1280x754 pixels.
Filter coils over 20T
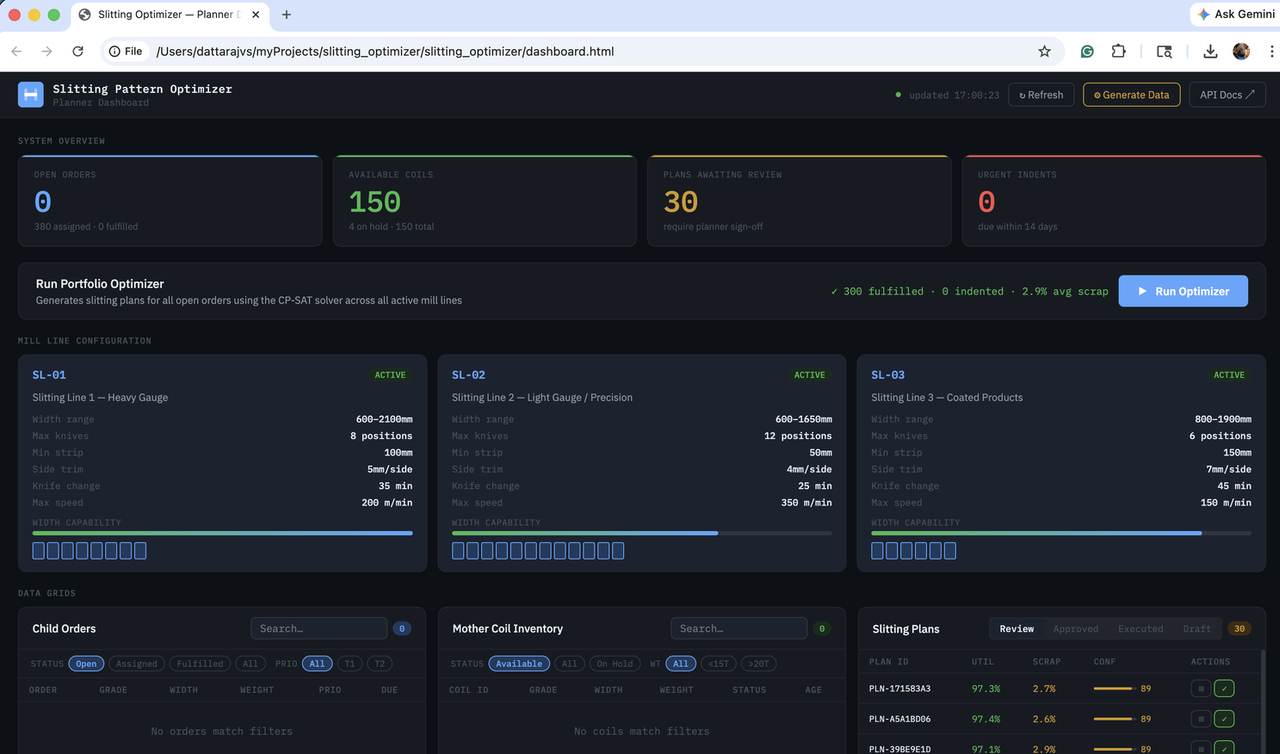pyautogui.click(x=758, y=664)
